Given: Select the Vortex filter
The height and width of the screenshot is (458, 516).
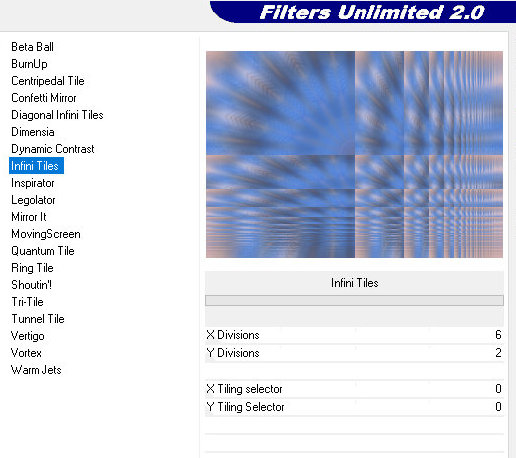Looking at the screenshot, I should pyautogui.click(x=26, y=353).
